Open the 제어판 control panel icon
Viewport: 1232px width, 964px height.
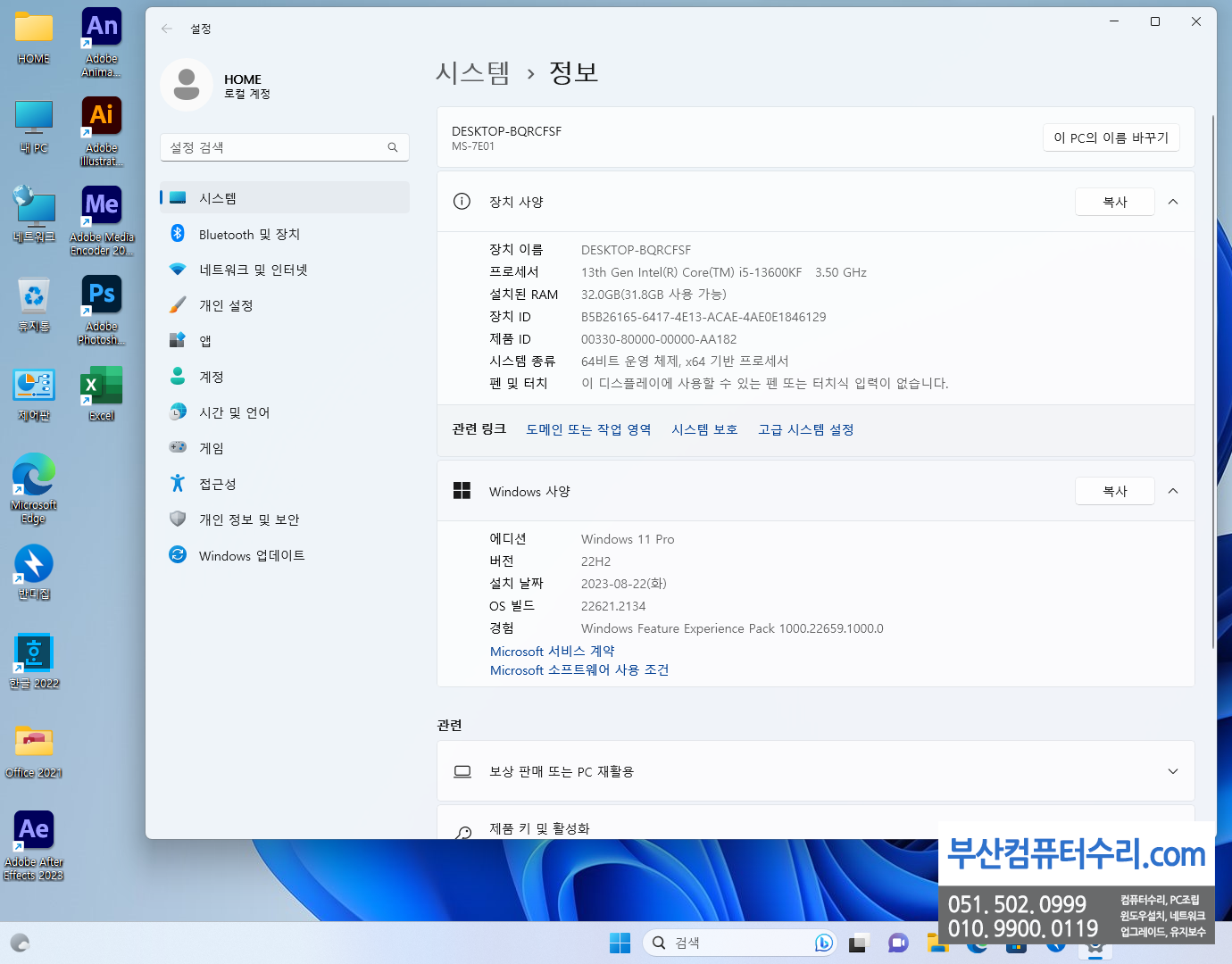pyautogui.click(x=34, y=394)
